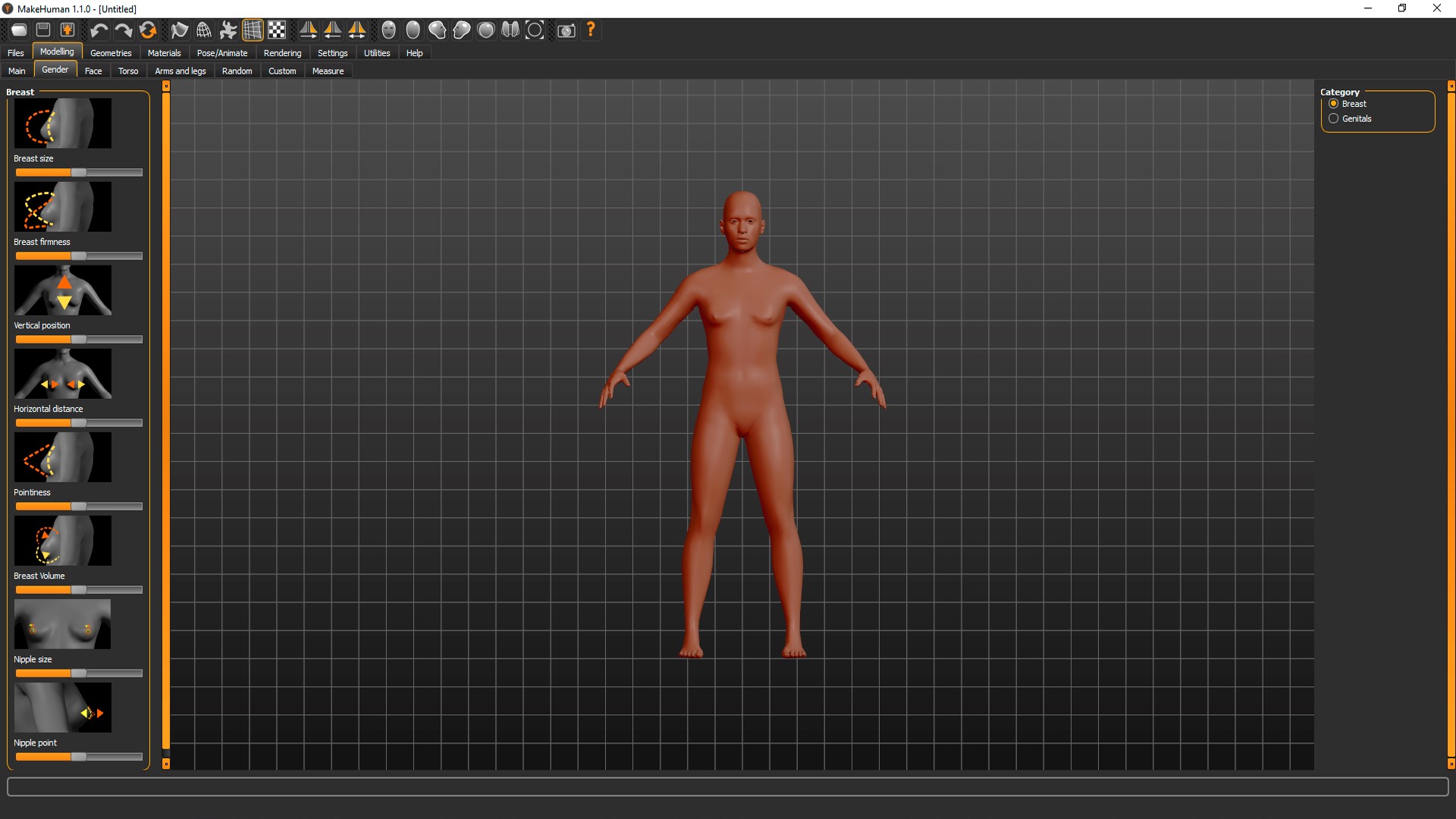This screenshot has width=1456, height=819.
Task: Open the Materials tab
Action: point(164,53)
